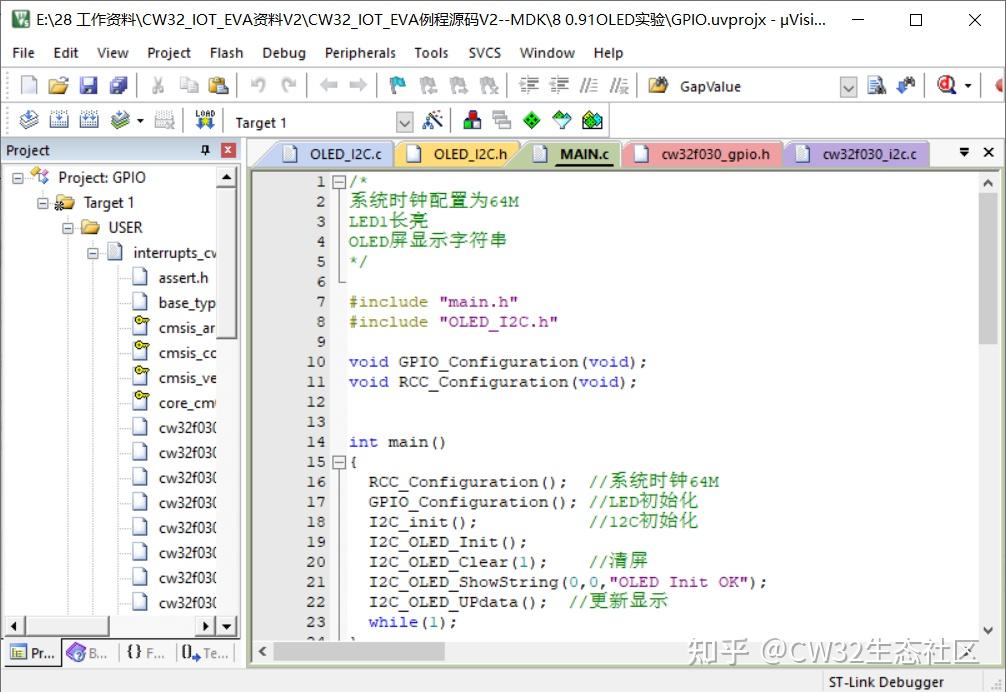
Task: Click line 21 I2C_OLED_ShowString code
Action: click(567, 582)
